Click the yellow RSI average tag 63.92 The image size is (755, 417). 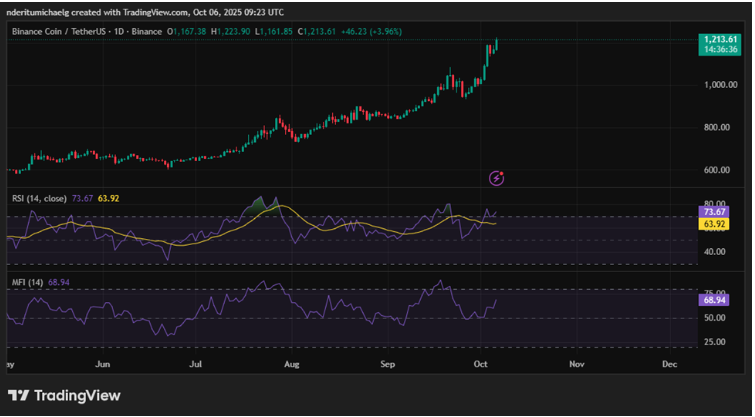(x=714, y=224)
